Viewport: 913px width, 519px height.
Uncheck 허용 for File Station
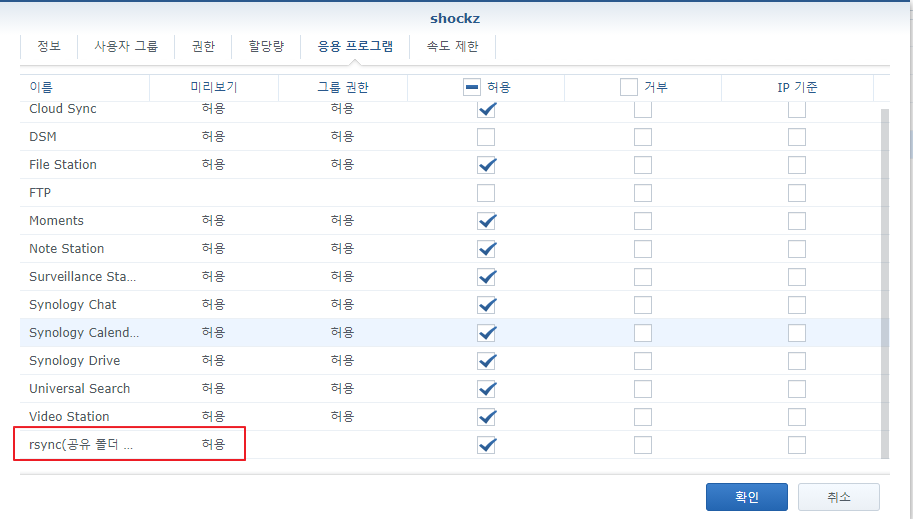486,165
